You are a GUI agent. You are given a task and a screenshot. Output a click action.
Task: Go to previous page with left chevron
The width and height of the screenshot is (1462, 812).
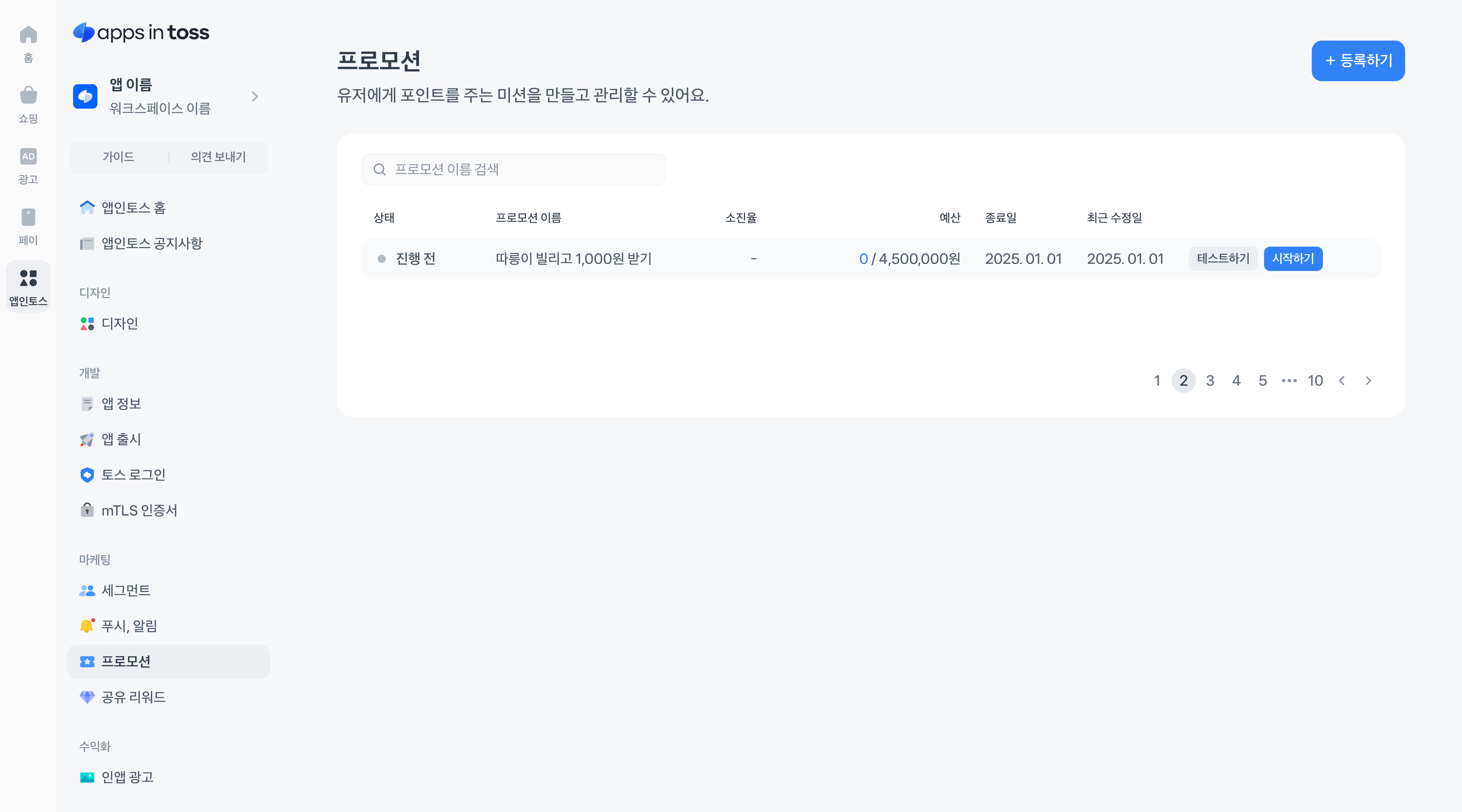pos(1342,381)
